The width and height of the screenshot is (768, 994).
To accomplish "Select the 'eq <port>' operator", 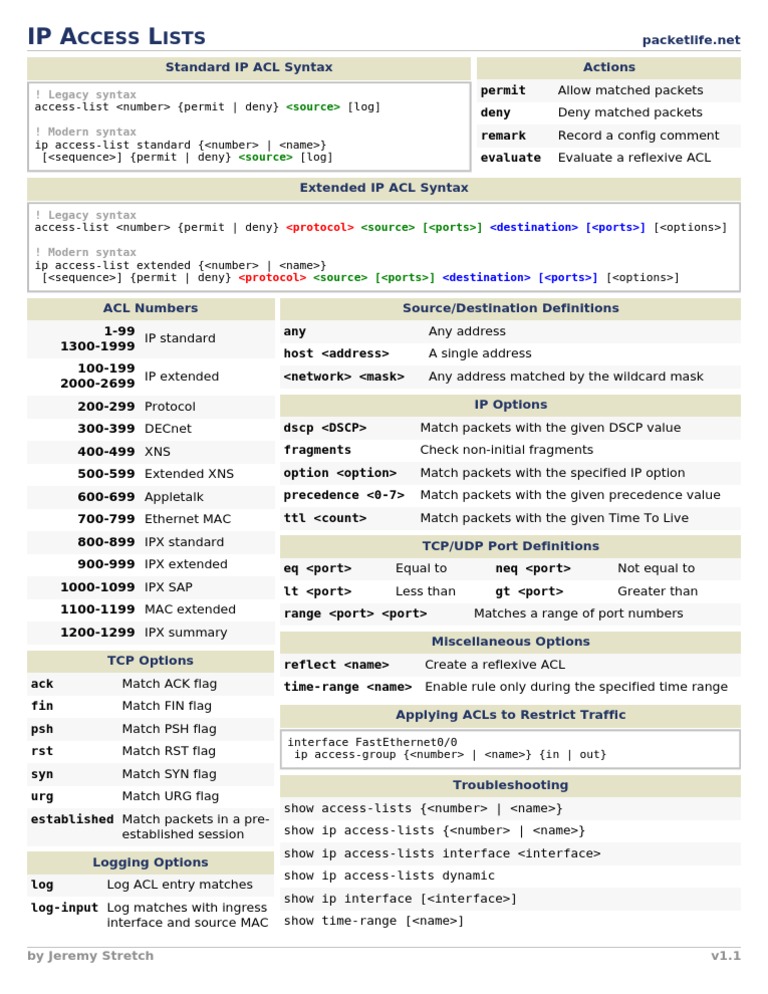I will [x=317, y=568].
